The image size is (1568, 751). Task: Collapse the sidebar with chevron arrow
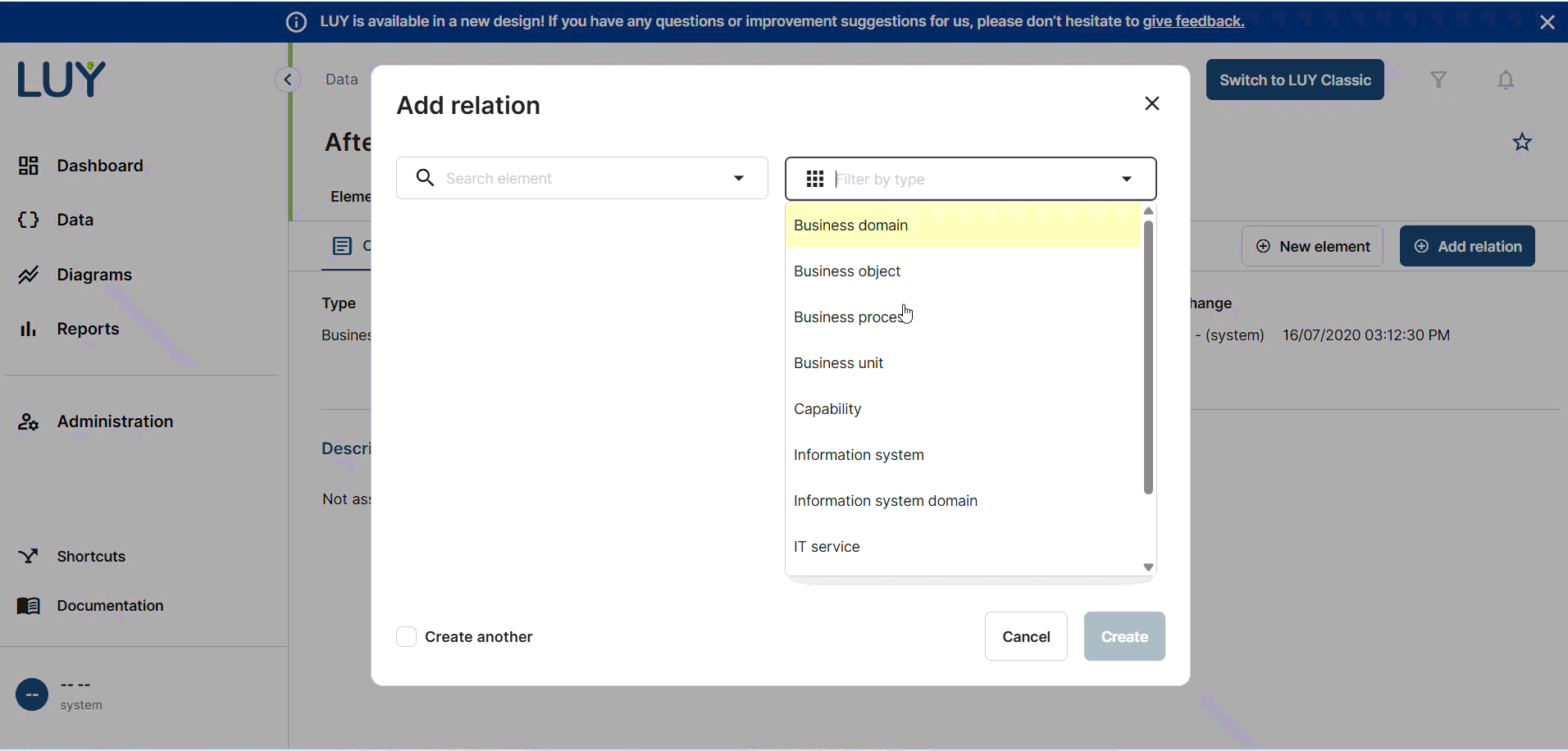click(x=288, y=80)
